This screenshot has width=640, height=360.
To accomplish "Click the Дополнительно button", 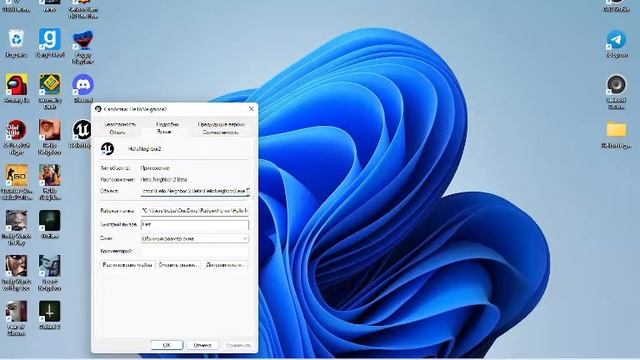I will [226, 265].
